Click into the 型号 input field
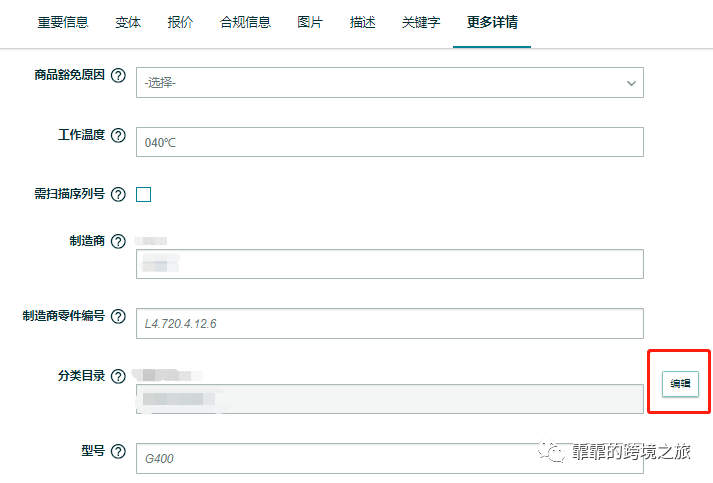 389,458
